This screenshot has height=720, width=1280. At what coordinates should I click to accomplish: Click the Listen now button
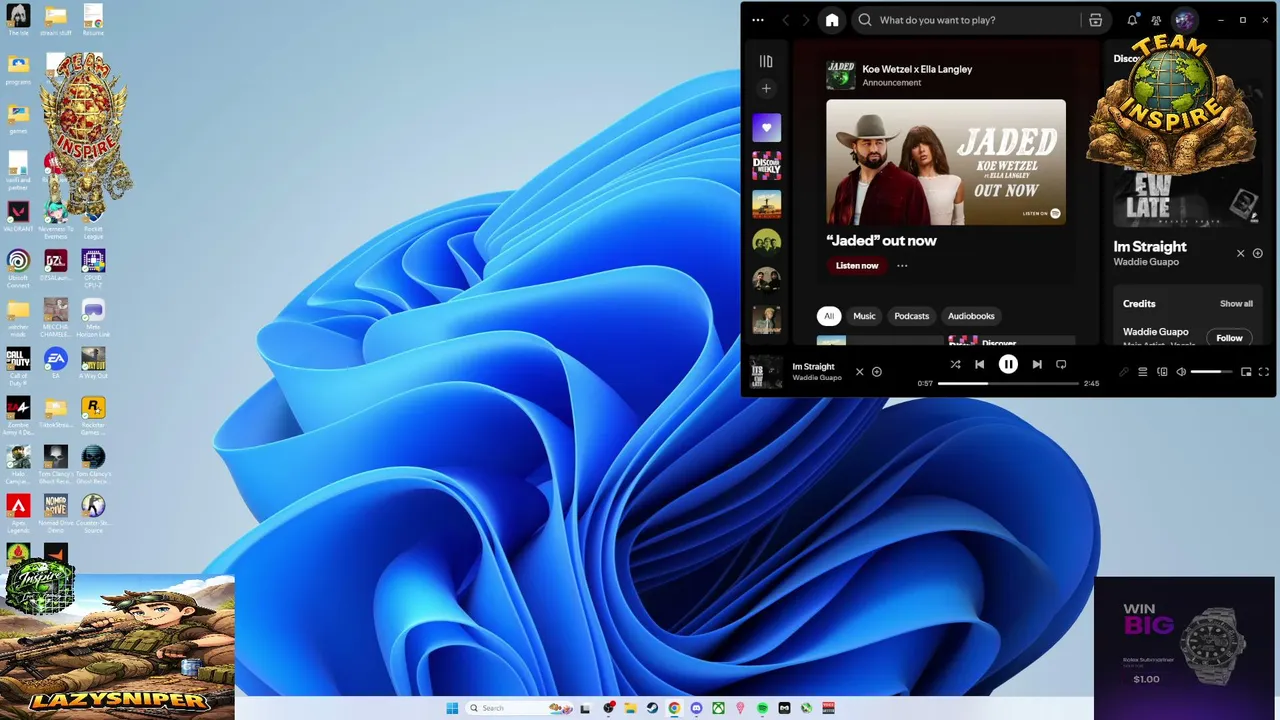click(857, 266)
